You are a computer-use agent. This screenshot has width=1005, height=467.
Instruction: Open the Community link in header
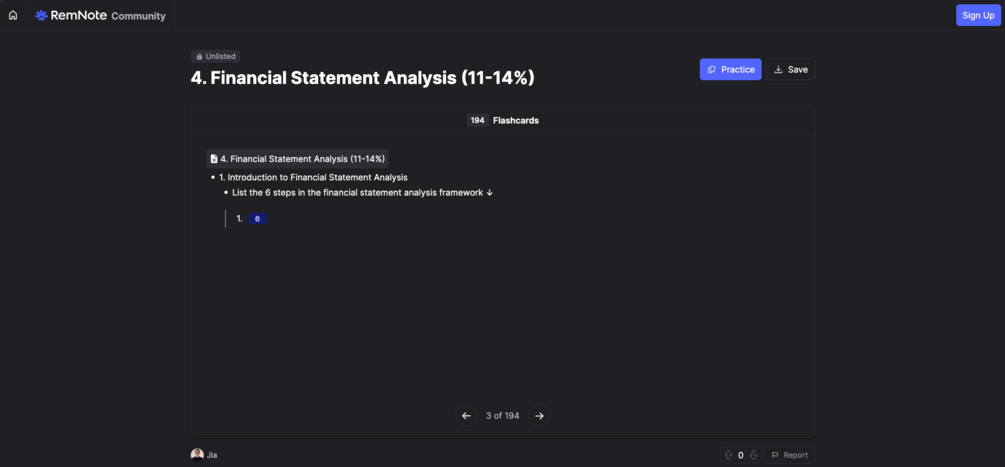pyautogui.click(x=138, y=16)
